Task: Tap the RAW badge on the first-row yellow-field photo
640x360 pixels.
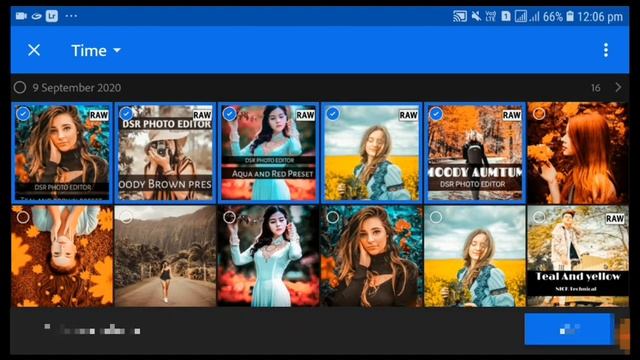Action: (409, 115)
